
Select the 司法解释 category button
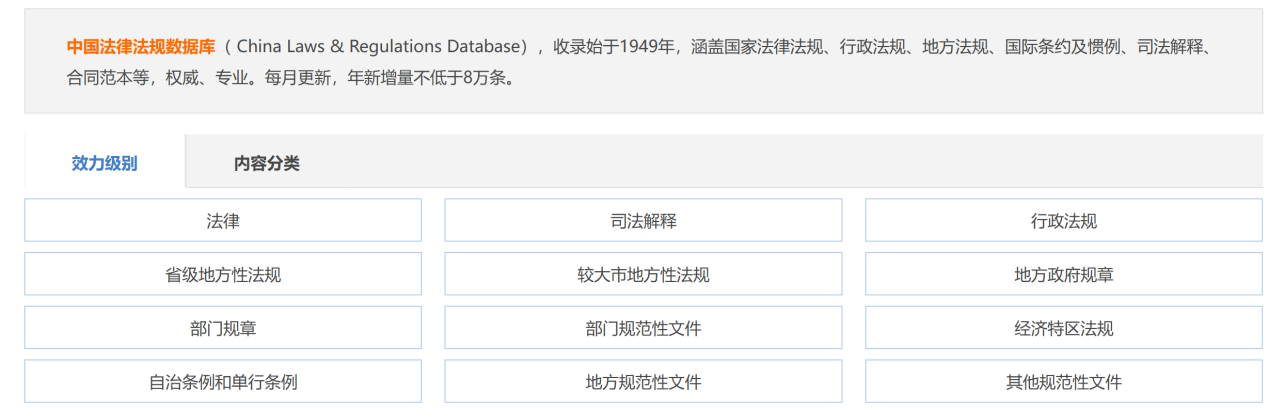[x=643, y=221]
